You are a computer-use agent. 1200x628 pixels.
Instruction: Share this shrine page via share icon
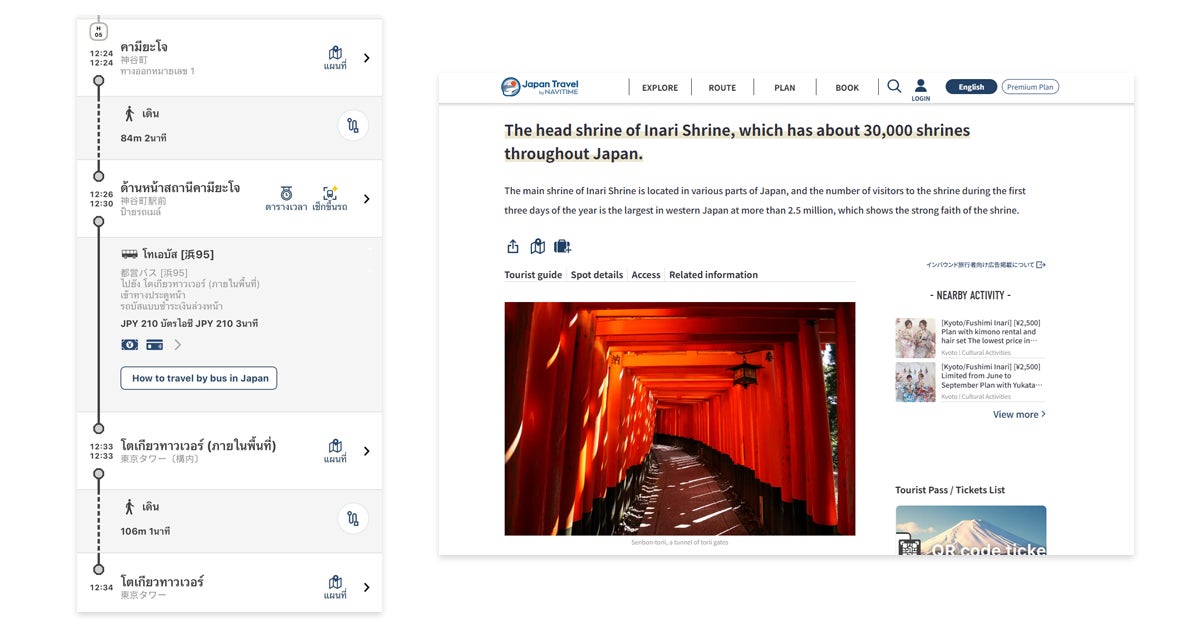pos(513,246)
